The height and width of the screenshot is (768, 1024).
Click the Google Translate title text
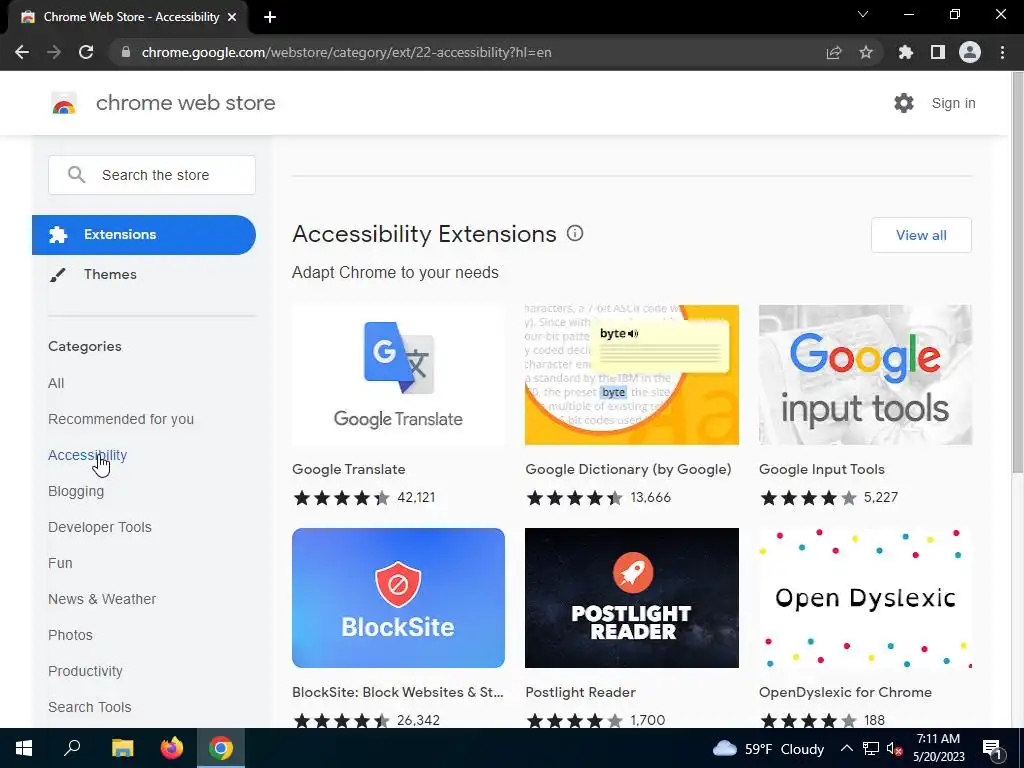[349, 470]
